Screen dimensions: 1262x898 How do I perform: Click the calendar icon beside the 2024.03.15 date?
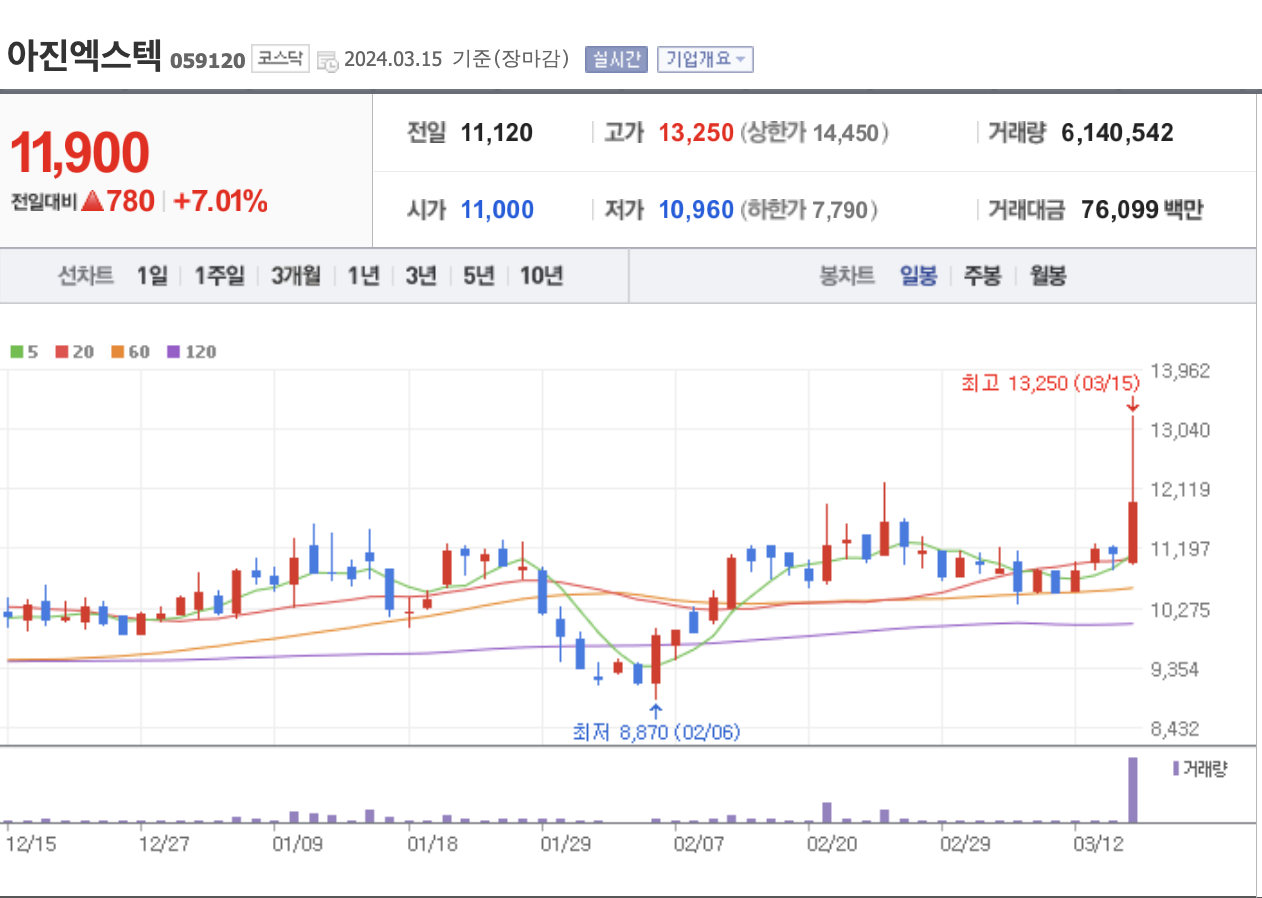(328, 60)
